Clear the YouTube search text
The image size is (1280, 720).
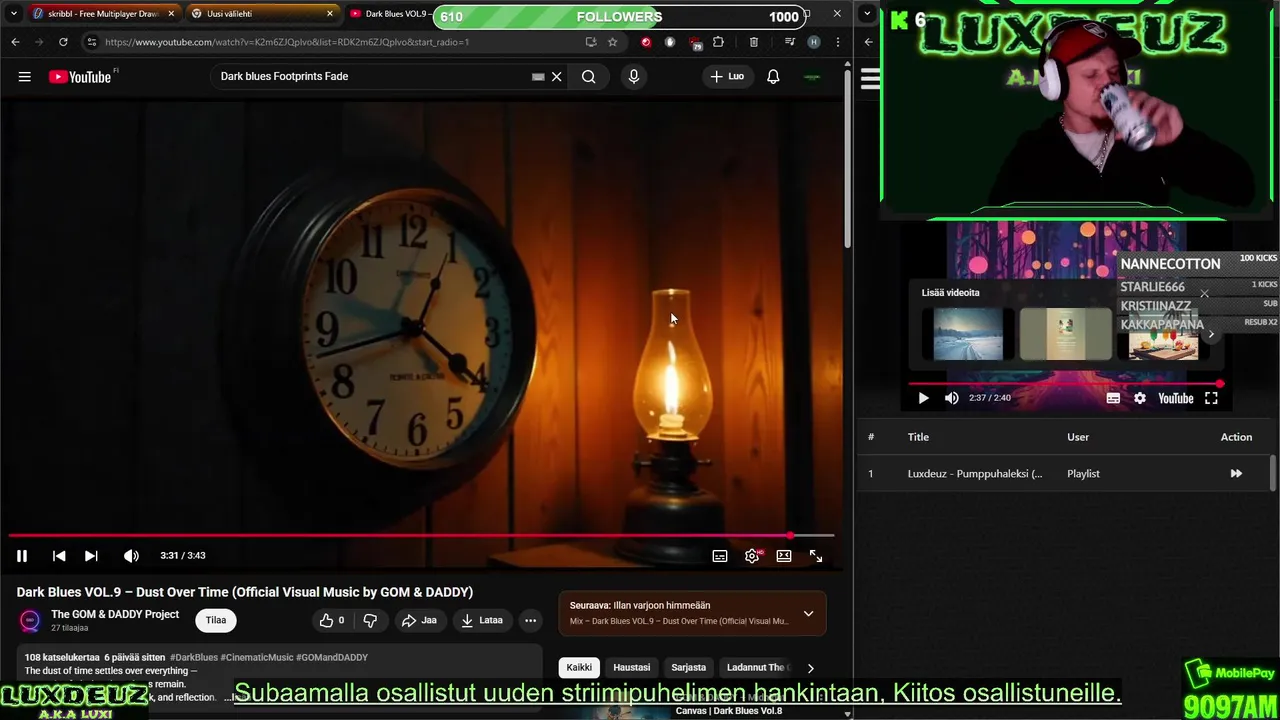click(x=557, y=77)
